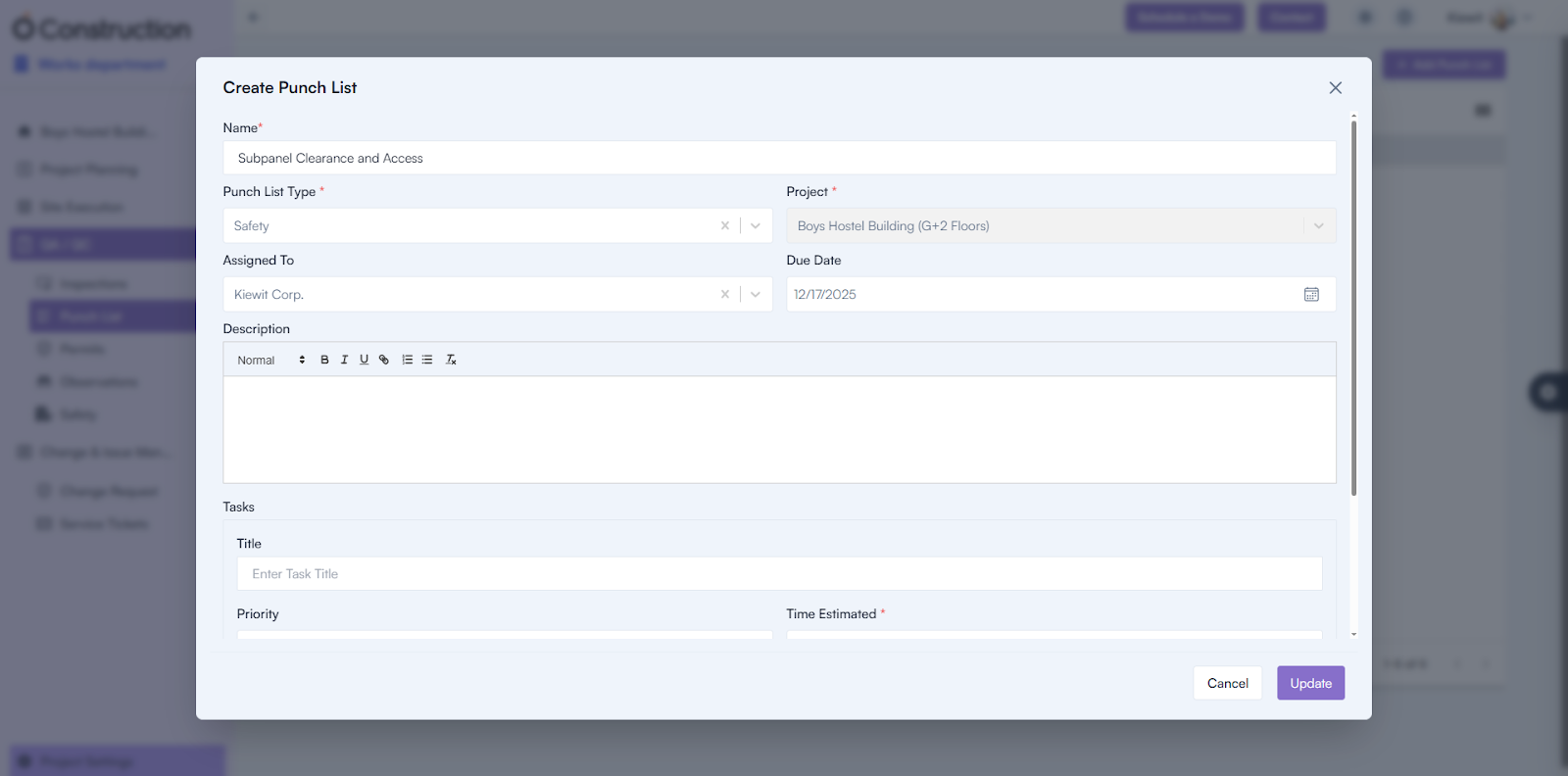Insert a link in the description
This screenshot has width=1568, height=776.
[x=384, y=360]
